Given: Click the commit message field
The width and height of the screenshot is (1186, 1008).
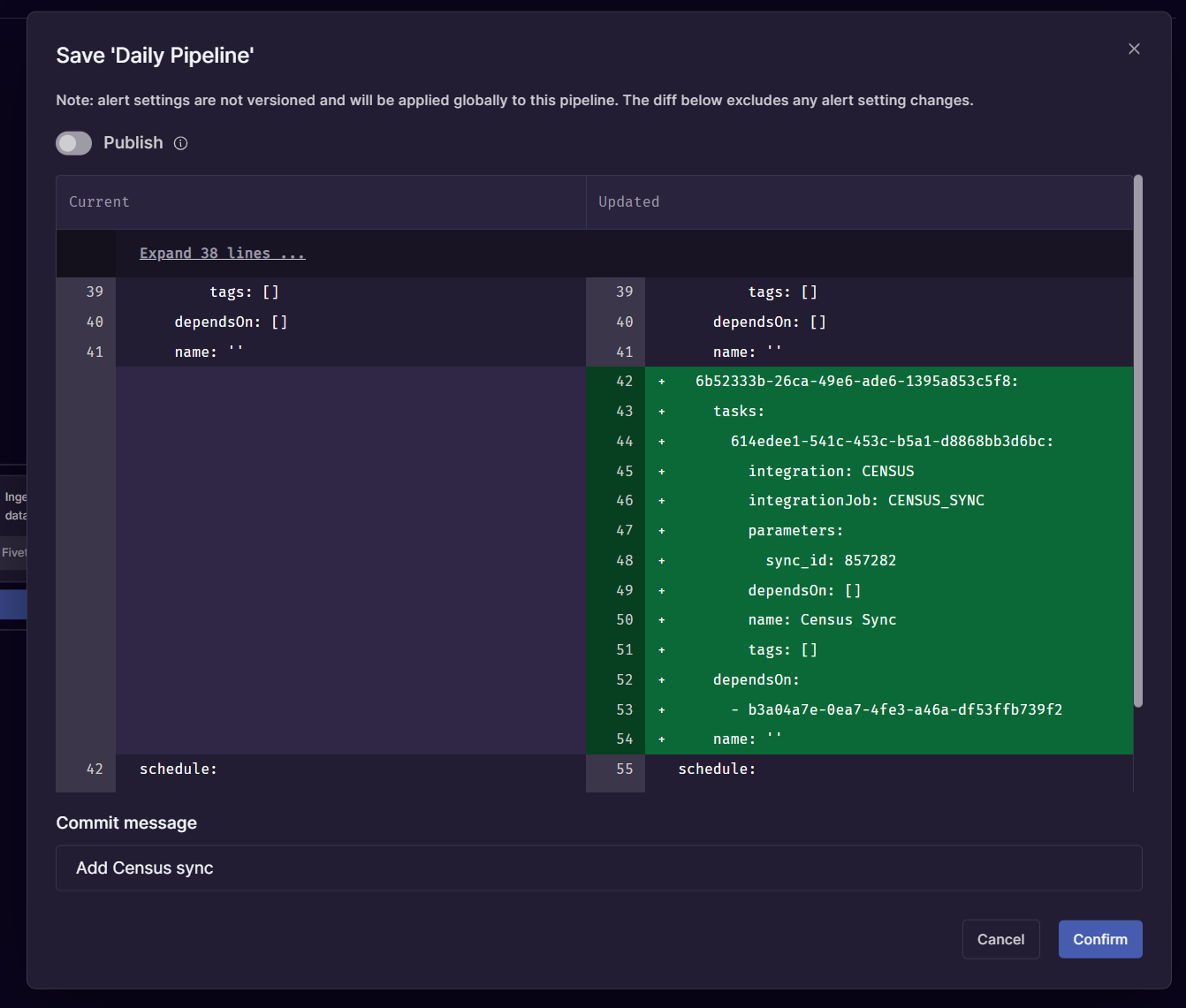Looking at the screenshot, I should point(599,868).
